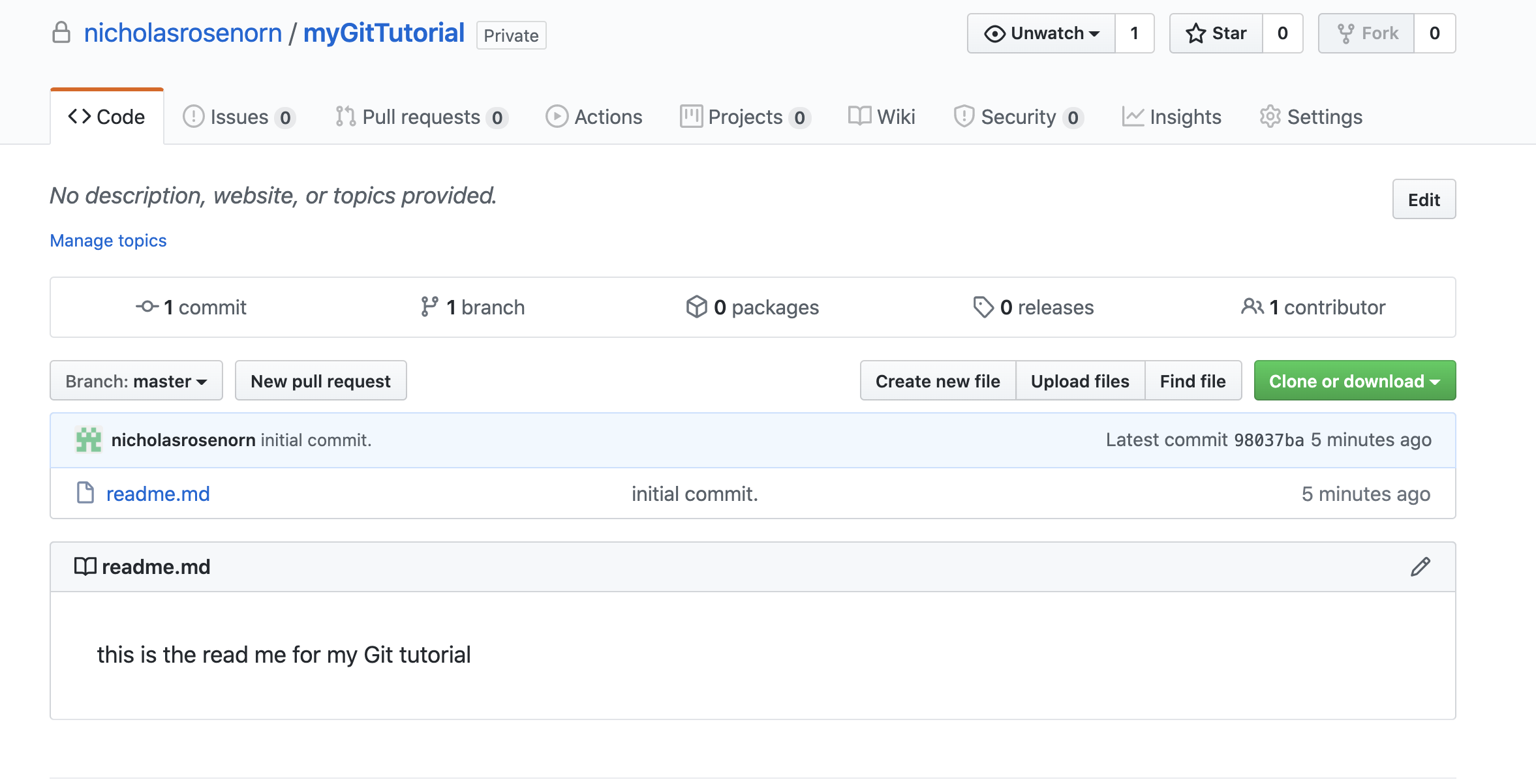Expand the Branch: master selector
The image size is (1536, 784).
point(136,381)
